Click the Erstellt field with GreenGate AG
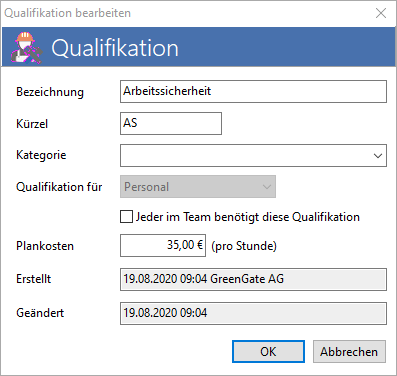397x376 pixels. (253, 279)
